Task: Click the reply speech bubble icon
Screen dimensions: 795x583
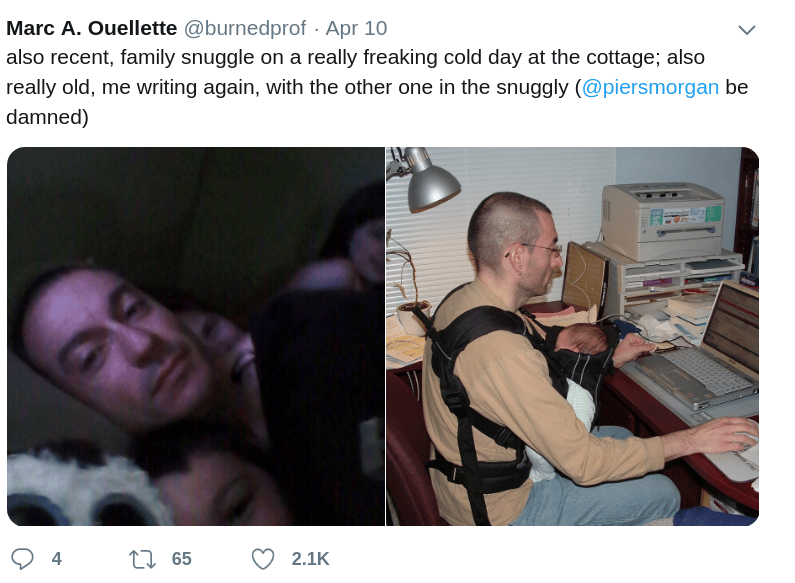Action: tap(22, 559)
